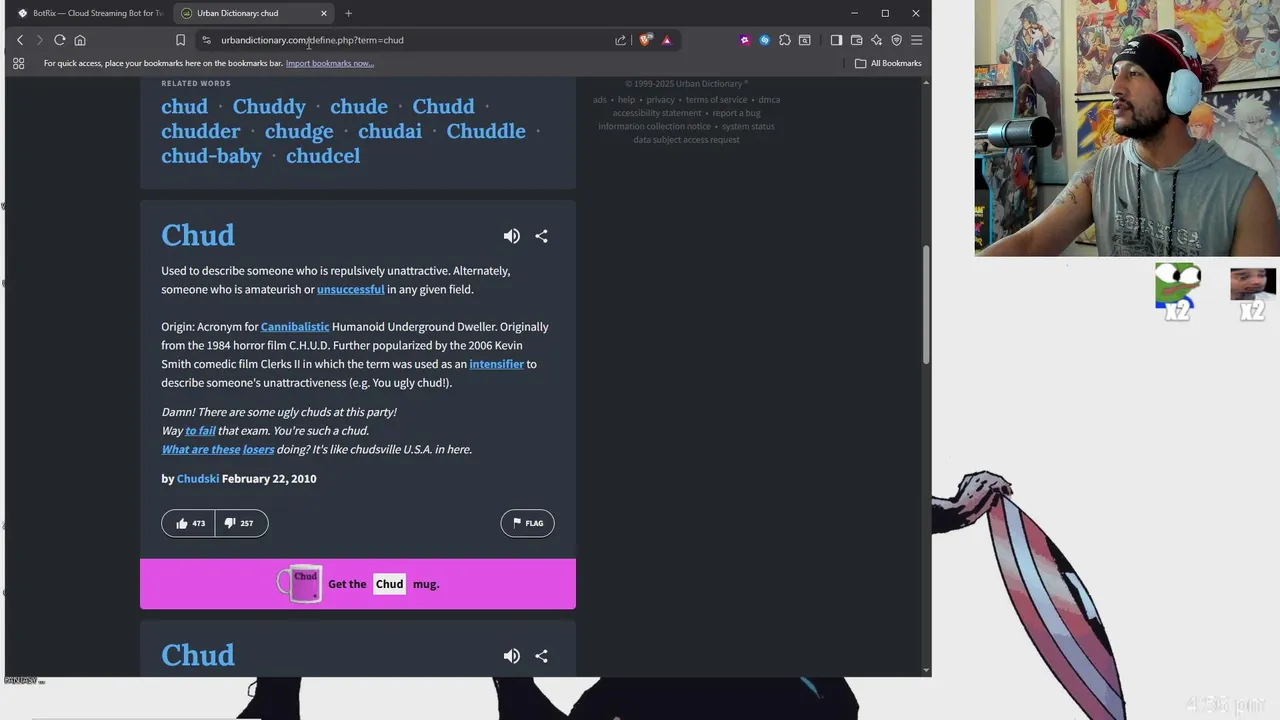Play audio for the second Chud entry
Screen dimensions: 1280x720
coord(511,656)
